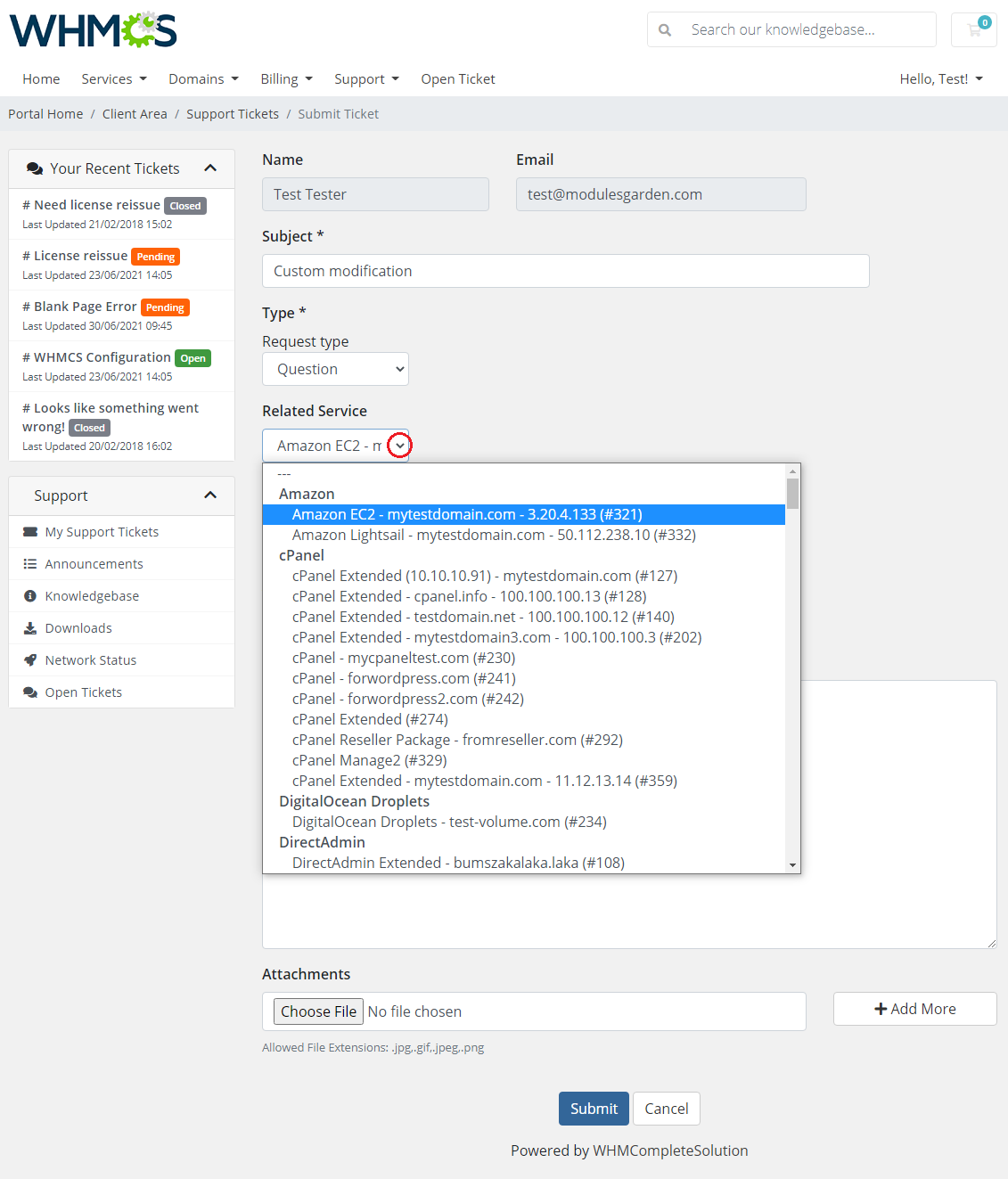Open the Request type Question dropdown
The width and height of the screenshot is (1008, 1179).
coord(335,369)
